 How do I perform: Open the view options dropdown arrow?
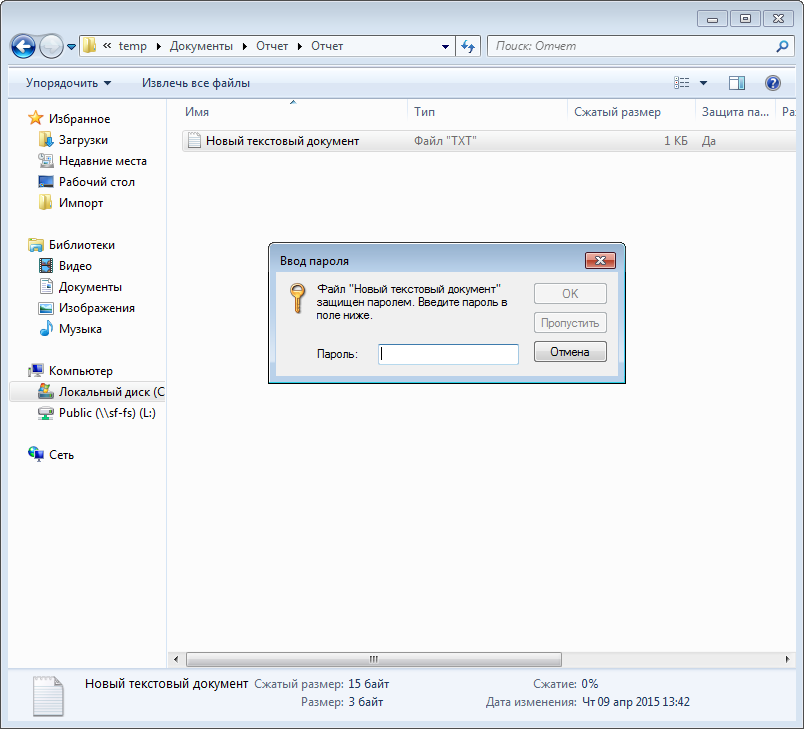(x=704, y=83)
